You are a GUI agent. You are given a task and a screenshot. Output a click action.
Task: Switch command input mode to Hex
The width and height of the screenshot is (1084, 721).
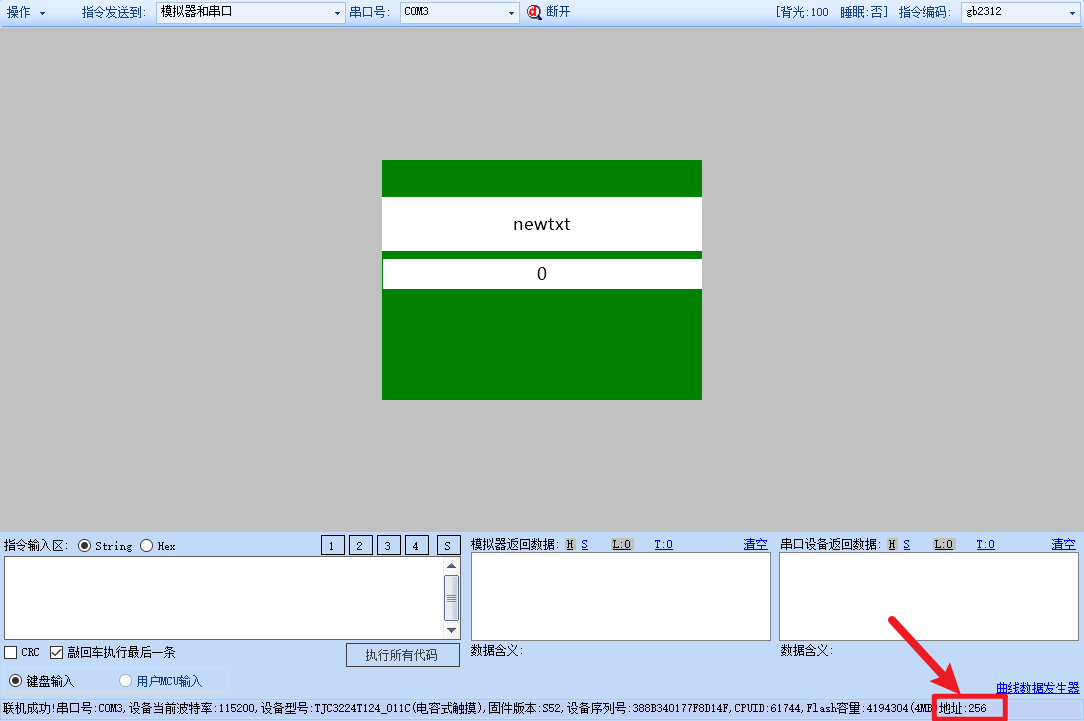click(x=146, y=545)
